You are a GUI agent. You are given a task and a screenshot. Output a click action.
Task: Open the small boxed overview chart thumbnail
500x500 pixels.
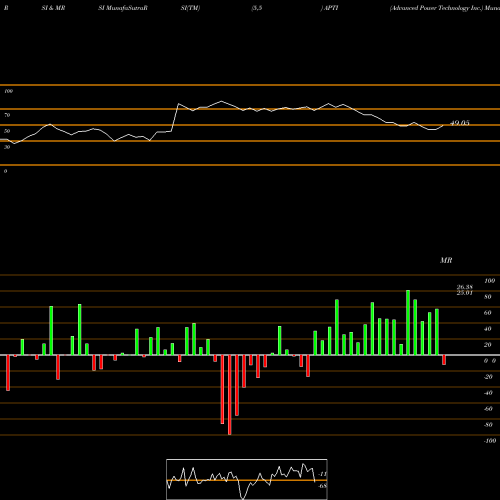pos(247,479)
